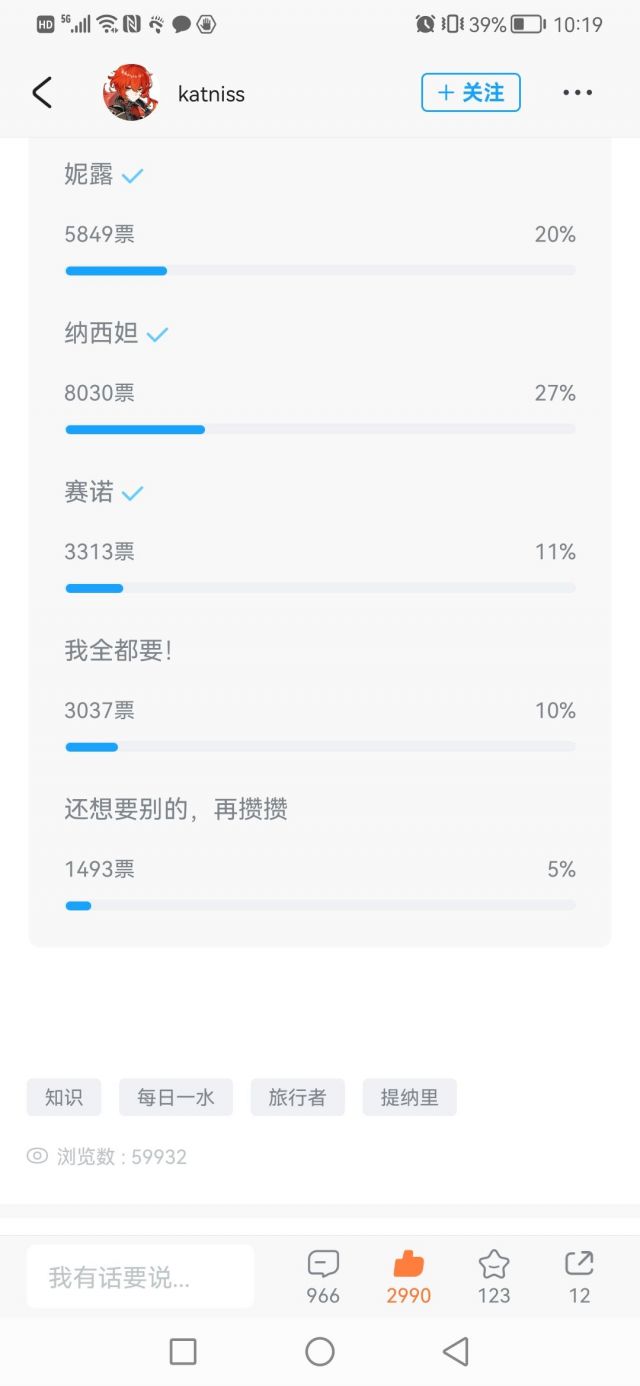Open the 提纳里 topic tag

[410, 1097]
